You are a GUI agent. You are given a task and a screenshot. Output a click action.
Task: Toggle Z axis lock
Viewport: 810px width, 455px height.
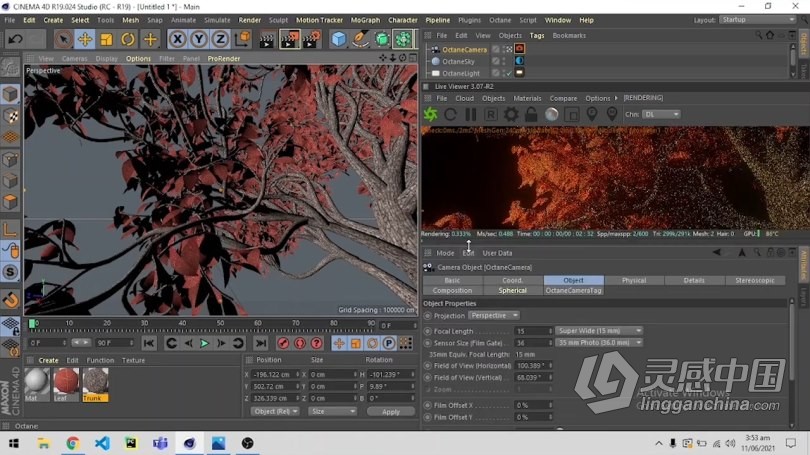click(221, 39)
